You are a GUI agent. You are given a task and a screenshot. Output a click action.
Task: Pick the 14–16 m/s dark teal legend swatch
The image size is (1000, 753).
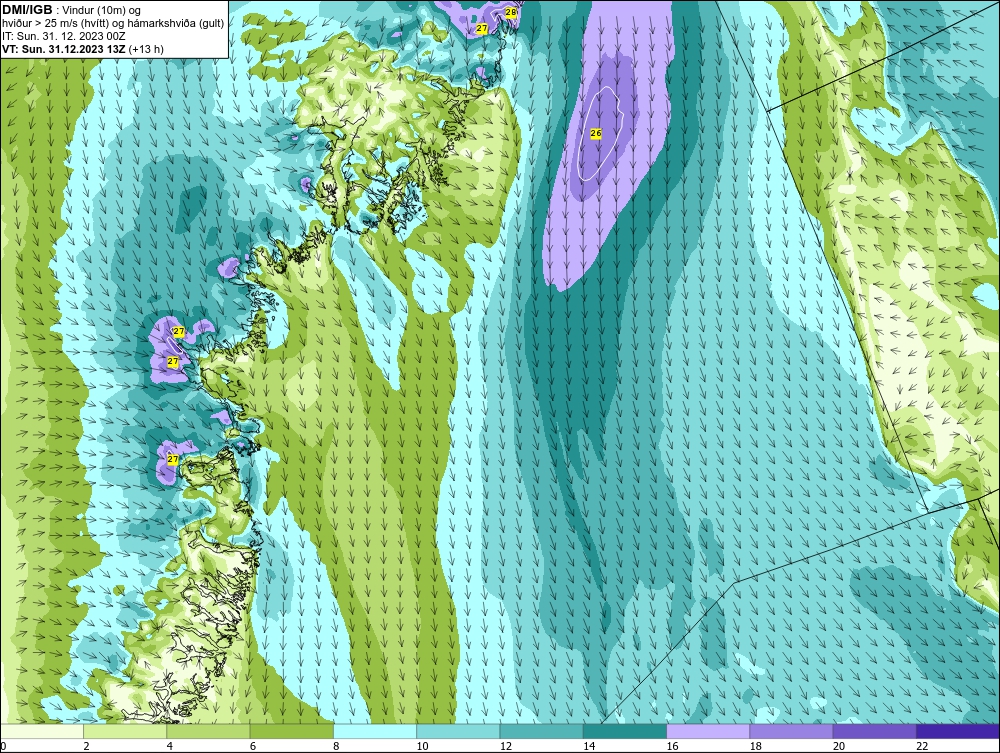(x=624, y=731)
